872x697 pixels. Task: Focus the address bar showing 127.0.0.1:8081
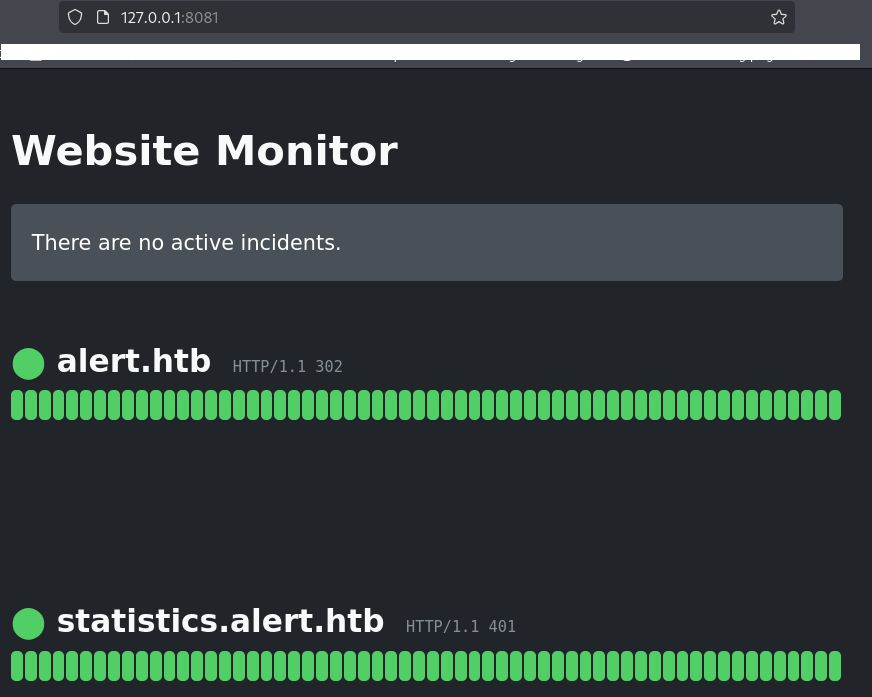click(x=400, y=17)
